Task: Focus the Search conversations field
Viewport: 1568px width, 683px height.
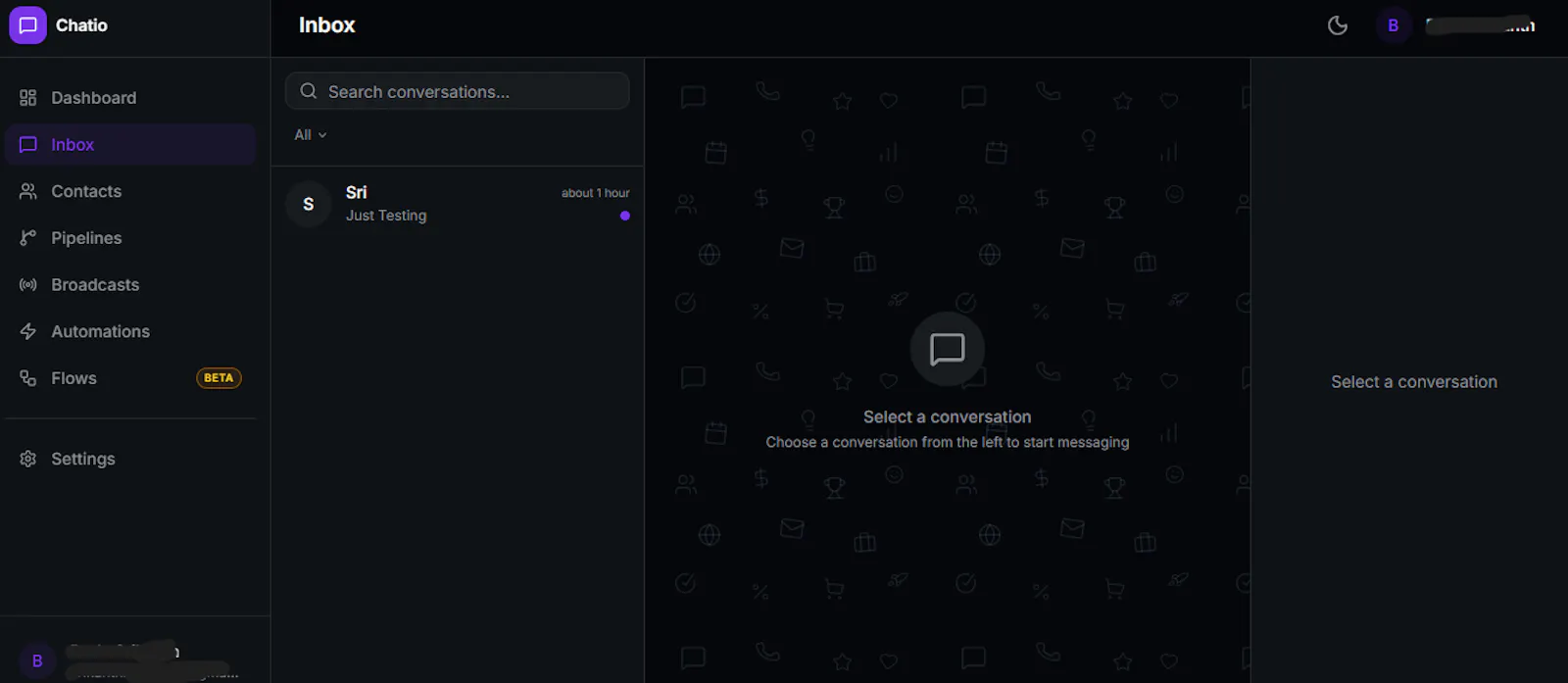Action: pyautogui.click(x=458, y=91)
